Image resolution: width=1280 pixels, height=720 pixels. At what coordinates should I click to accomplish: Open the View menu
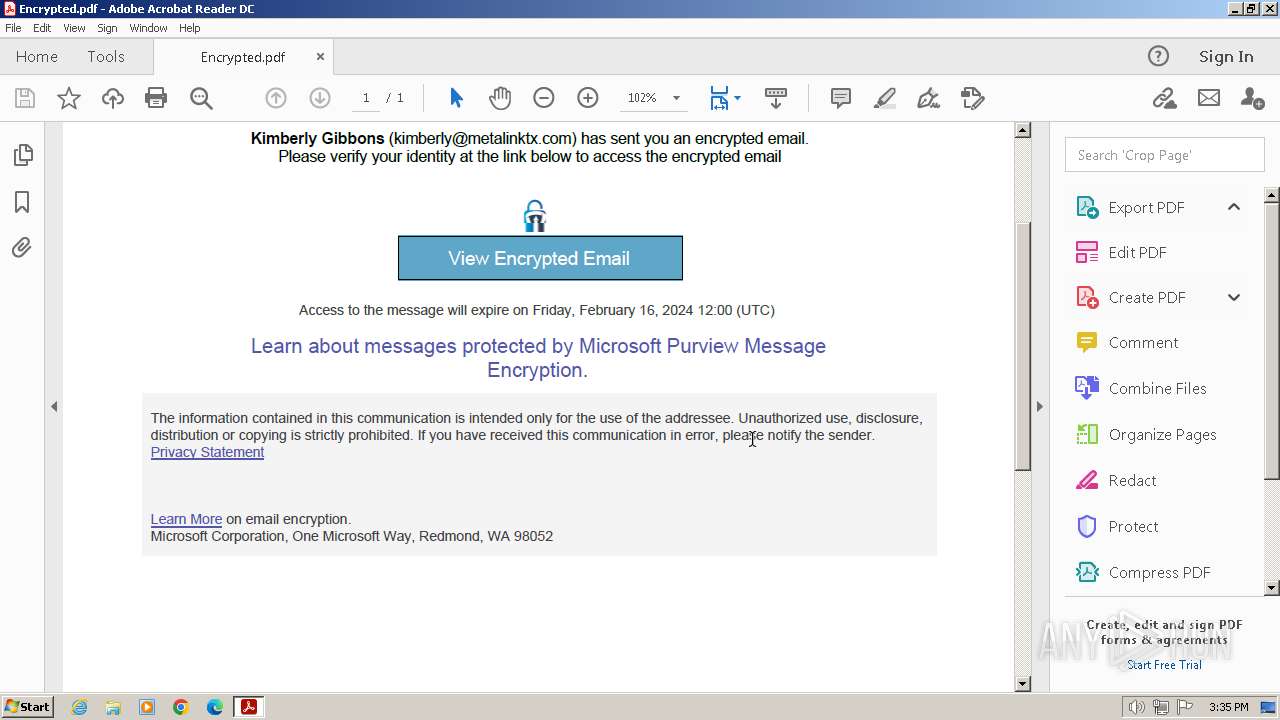[x=75, y=28]
